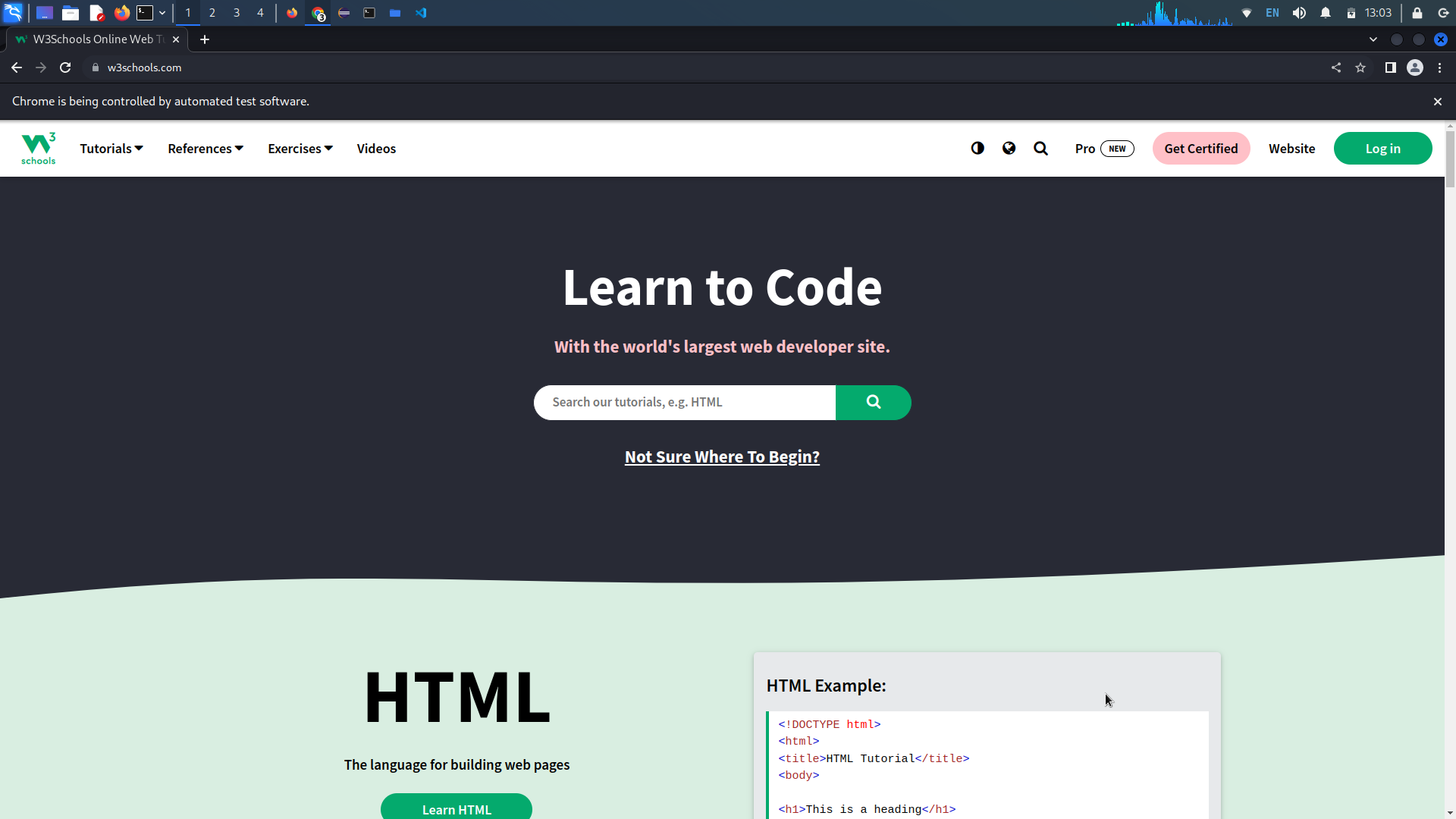Toggle system volume icon in tray
The width and height of the screenshot is (1456, 819).
pyautogui.click(x=1299, y=13)
